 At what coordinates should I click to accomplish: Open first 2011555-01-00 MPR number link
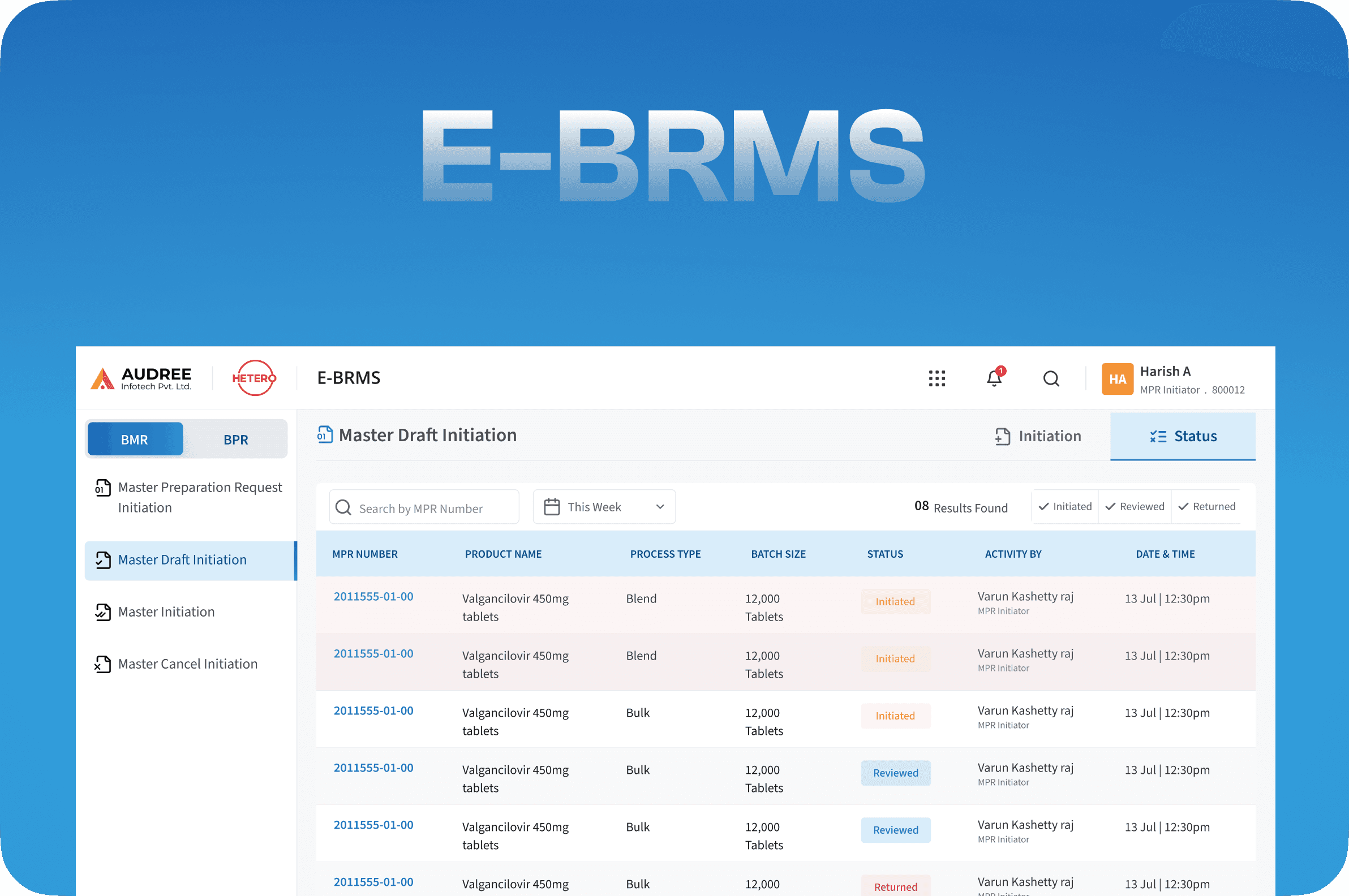373,597
